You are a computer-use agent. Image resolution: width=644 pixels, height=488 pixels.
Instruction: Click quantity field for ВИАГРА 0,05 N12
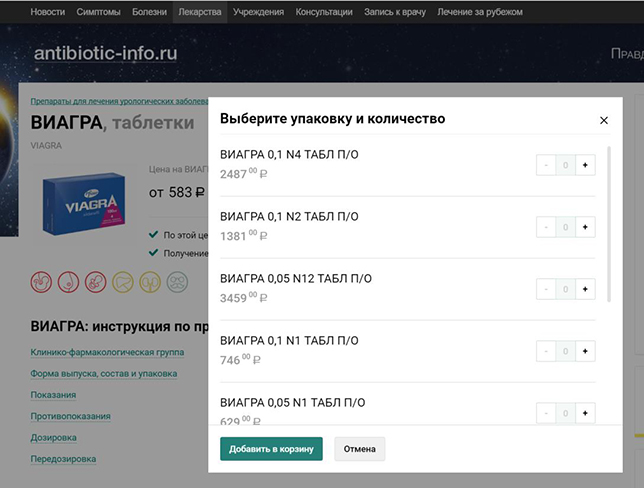(x=566, y=289)
